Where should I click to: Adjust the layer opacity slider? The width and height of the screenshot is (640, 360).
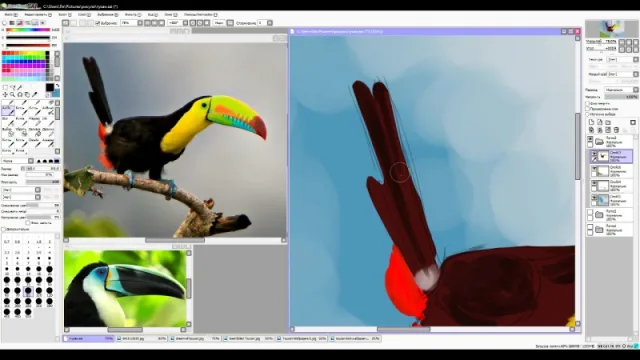click(x=620, y=97)
